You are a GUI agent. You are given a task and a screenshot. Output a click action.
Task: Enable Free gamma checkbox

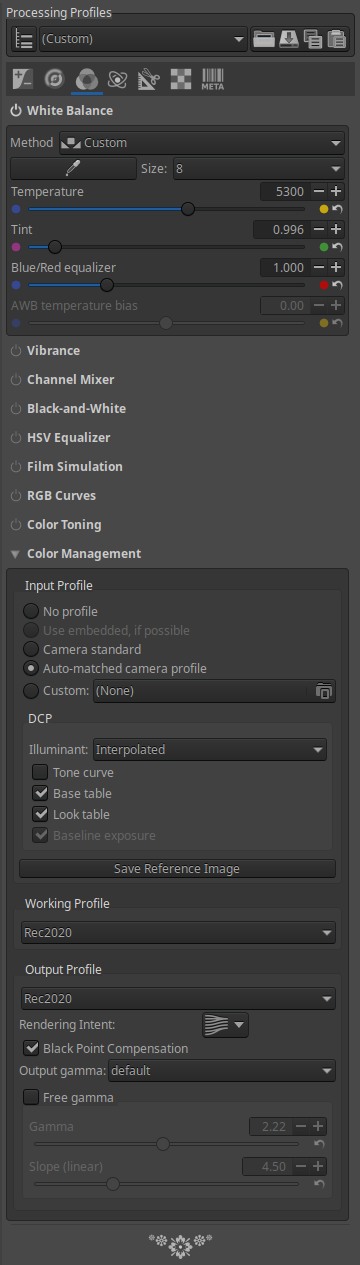pyautogui.click(x=30, y=1097)
